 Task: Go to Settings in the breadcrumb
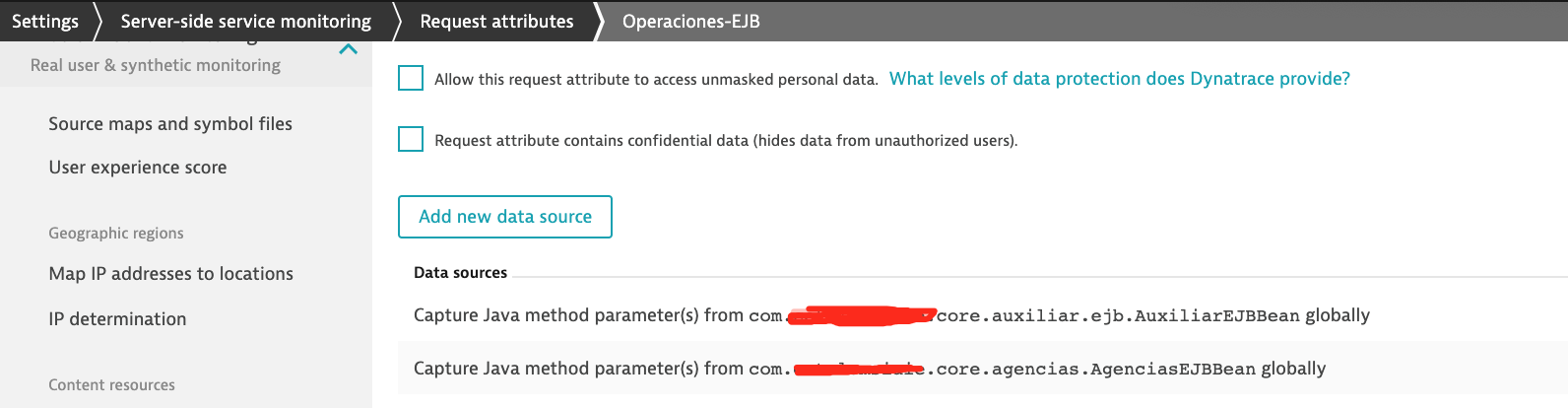pos(45,21)
